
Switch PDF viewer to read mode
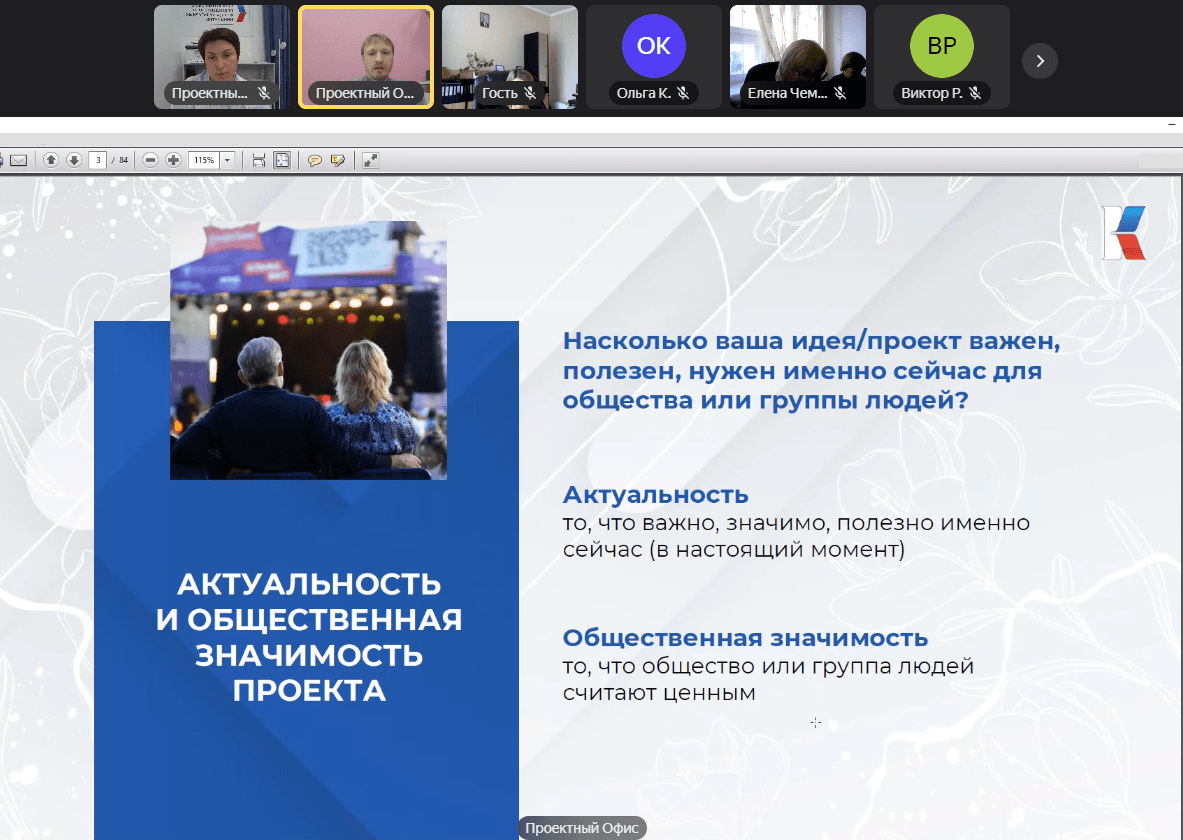(370, 160)
